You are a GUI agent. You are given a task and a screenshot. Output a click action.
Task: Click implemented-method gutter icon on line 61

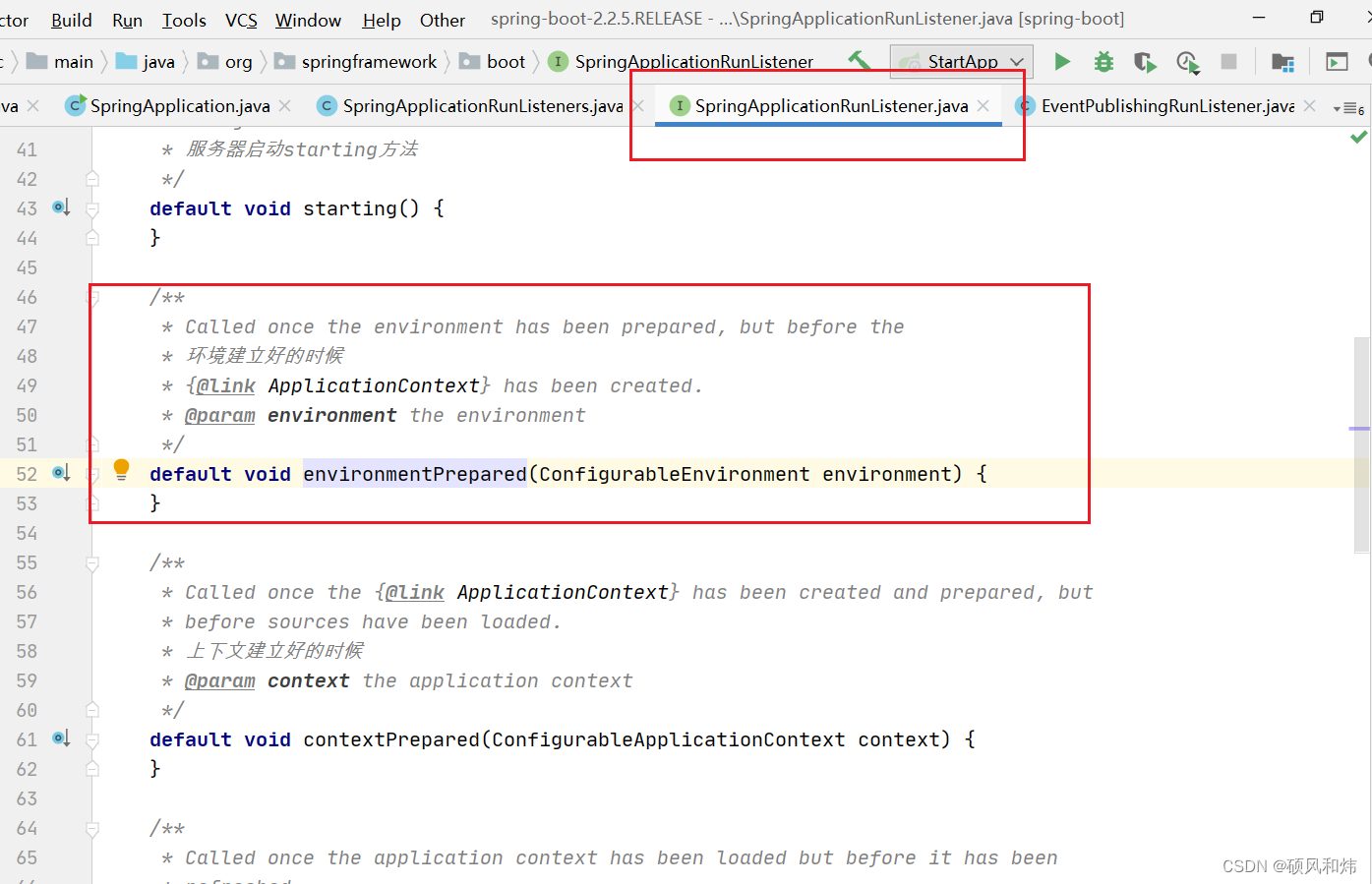(61, 738)
